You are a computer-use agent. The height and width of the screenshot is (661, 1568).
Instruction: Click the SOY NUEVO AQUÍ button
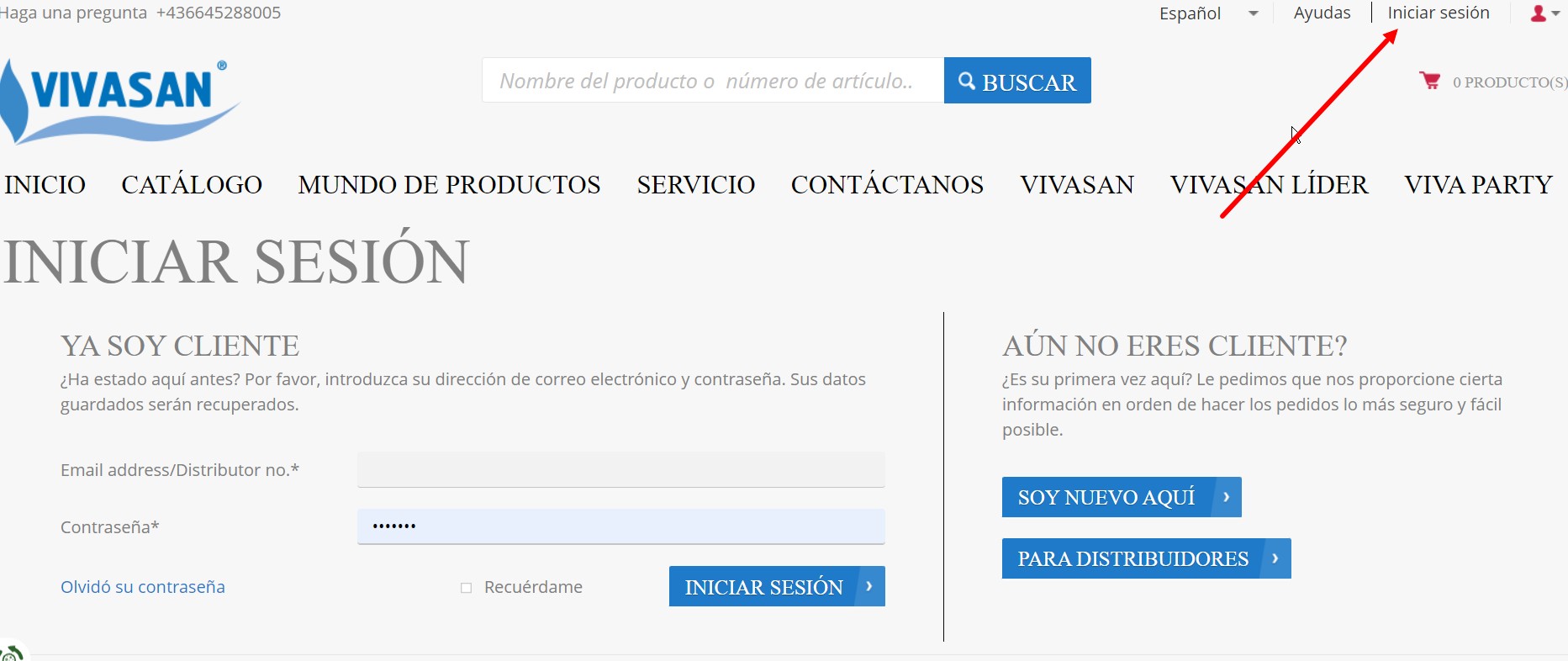pos(1122,497)
